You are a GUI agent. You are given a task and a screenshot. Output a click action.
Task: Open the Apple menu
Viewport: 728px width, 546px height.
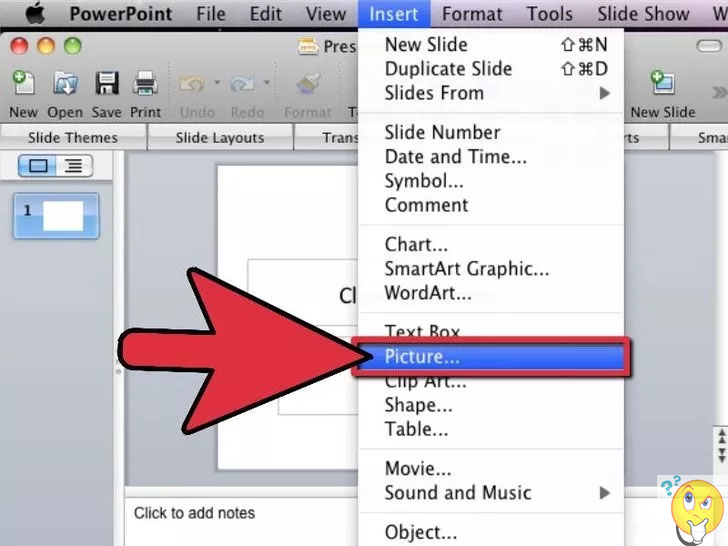pyautogui.click(x=35, y=13)
